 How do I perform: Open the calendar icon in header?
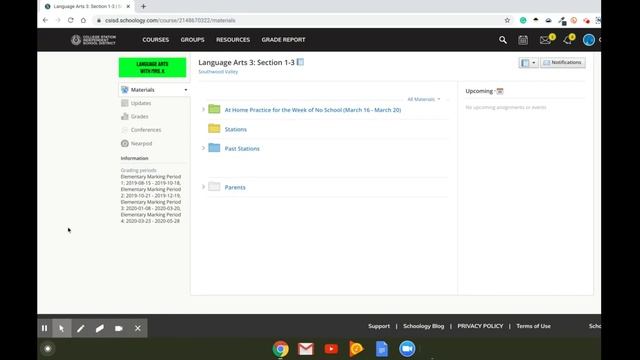523,40
